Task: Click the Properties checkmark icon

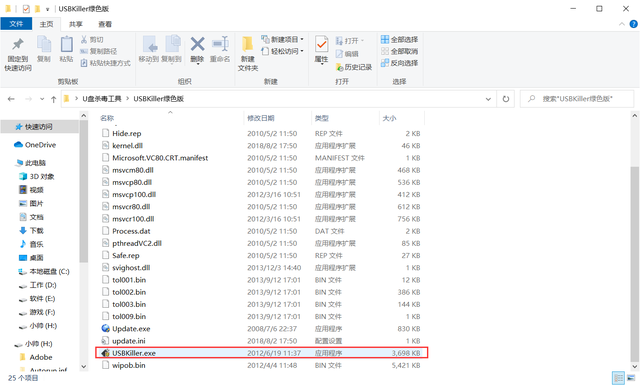Action: [321, 44]
